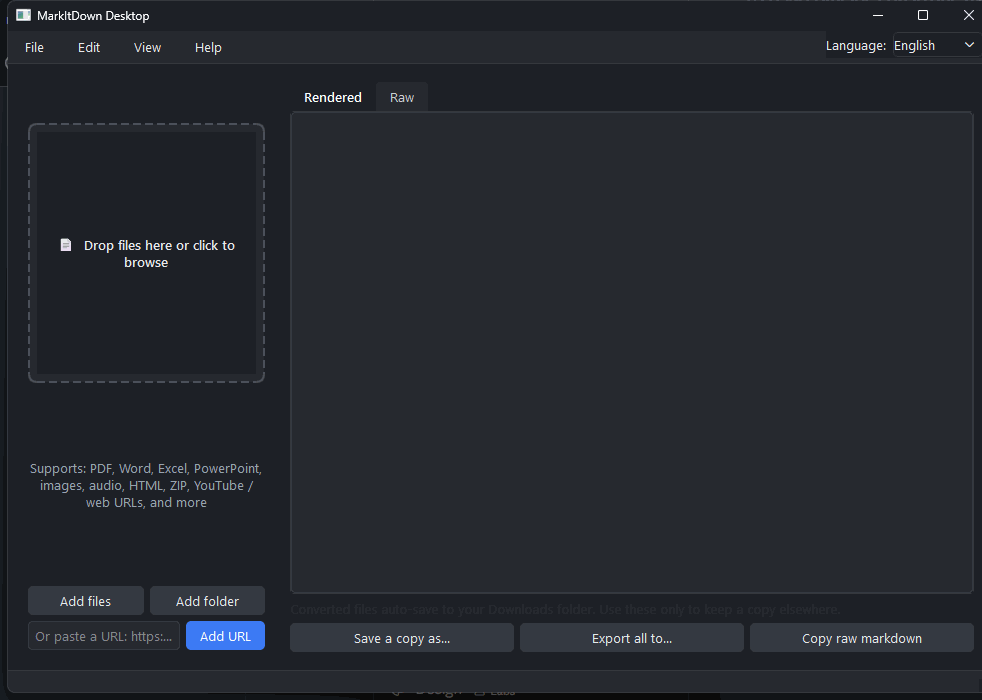
Task: Switch to the Raw tab
Action: pos(402,98)
